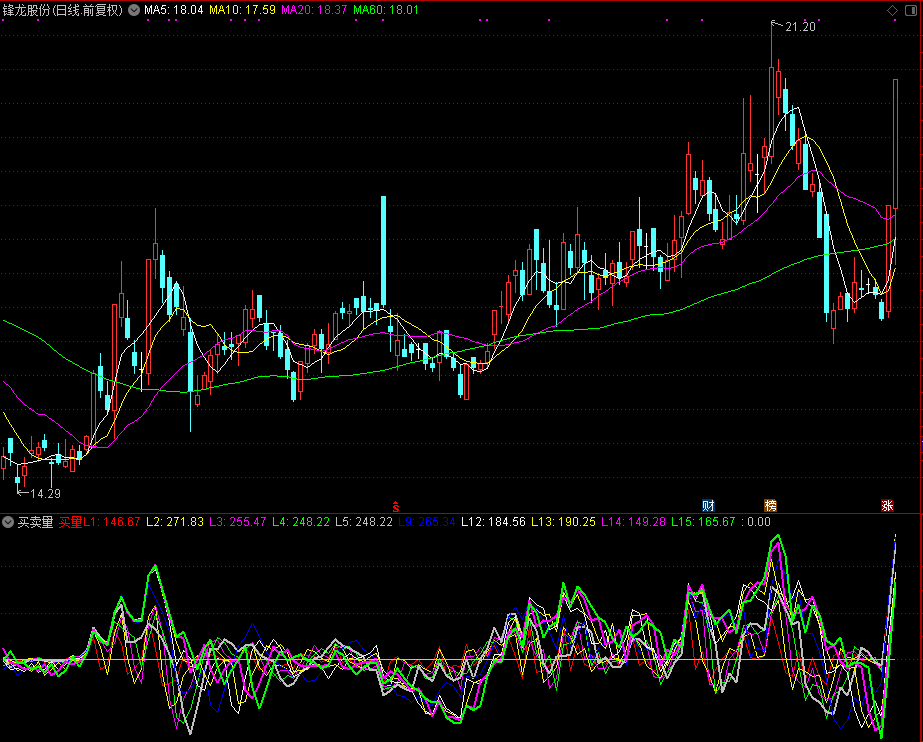The height and width of the screenshot is (742, 923).
Task: Open the 涨 limit-up marker icon
Action: pyautogui.click(x=887, y=505)
